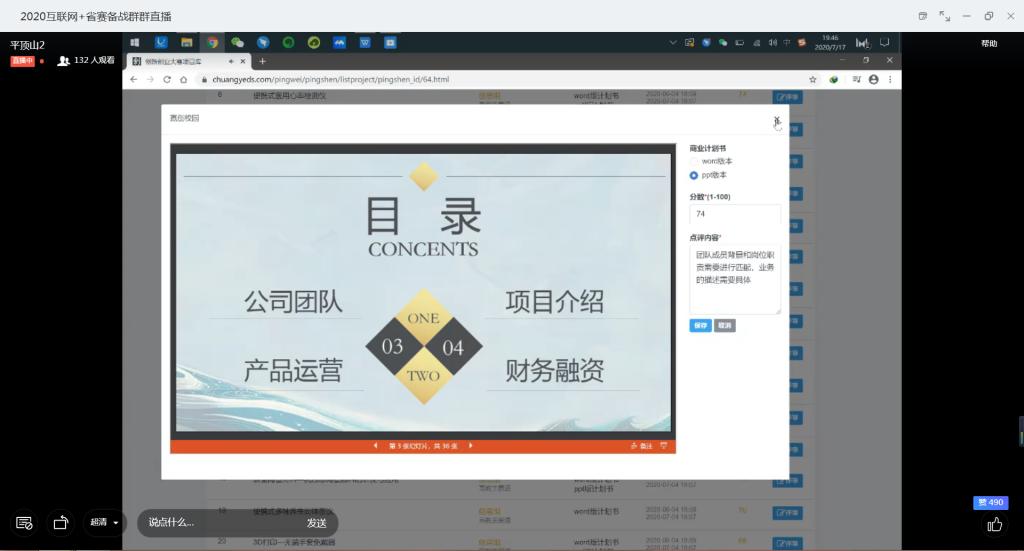1024x551 pixels.
Task: Open the Chrome icon in the taskbar
Action: (212, 42)
